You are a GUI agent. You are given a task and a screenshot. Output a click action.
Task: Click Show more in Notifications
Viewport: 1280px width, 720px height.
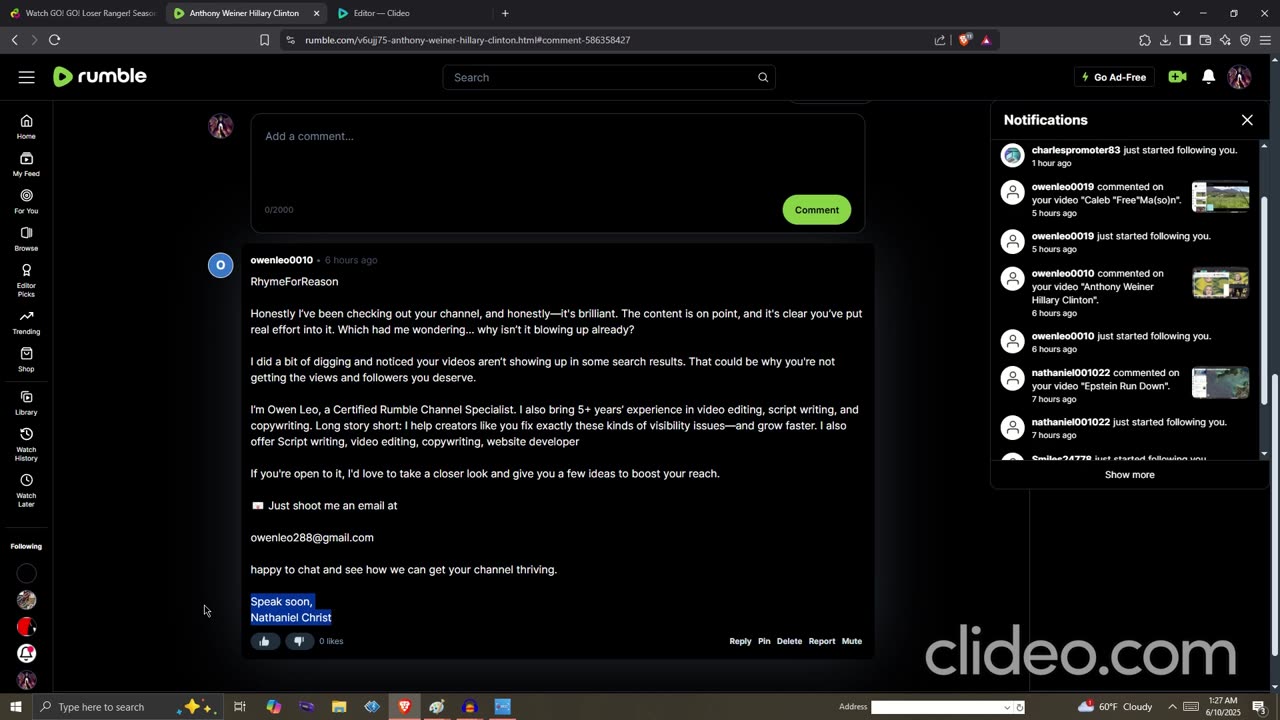1130,475
